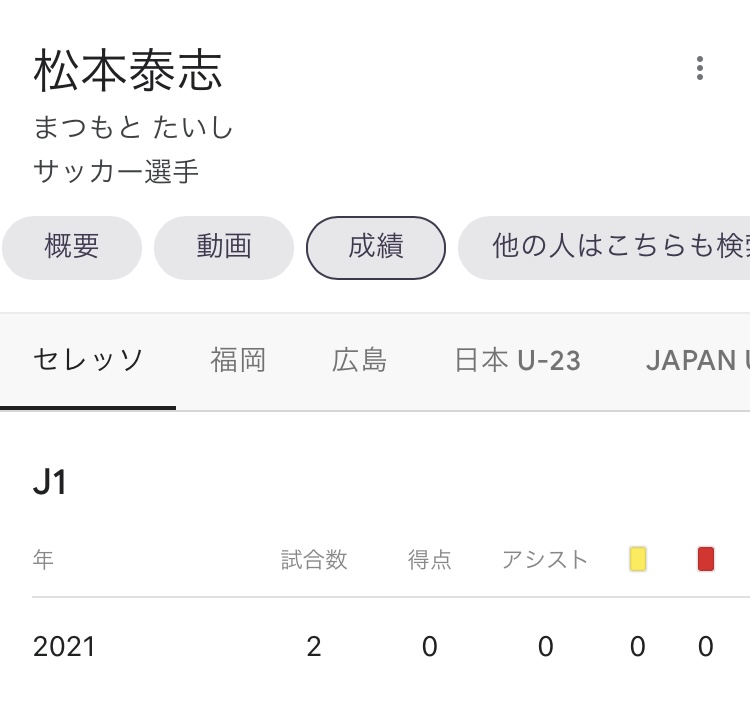Click the yellow card column icon
Screen dimensions: 750x704
coord(638,559)
